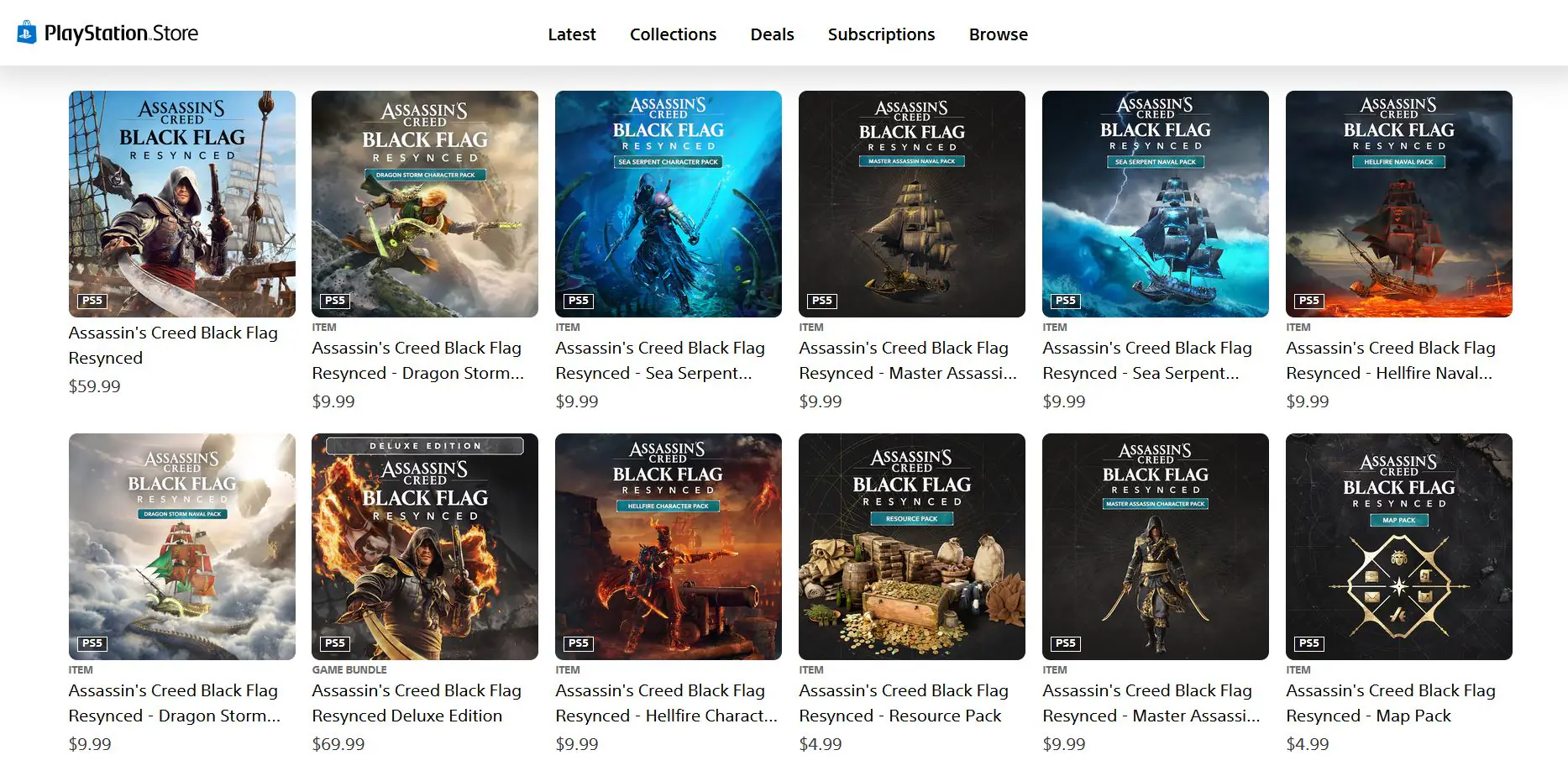The height and width of the screenshot is (771, 1568).
Task: Open the Collections menu item
Action: [x=673, y=34]
